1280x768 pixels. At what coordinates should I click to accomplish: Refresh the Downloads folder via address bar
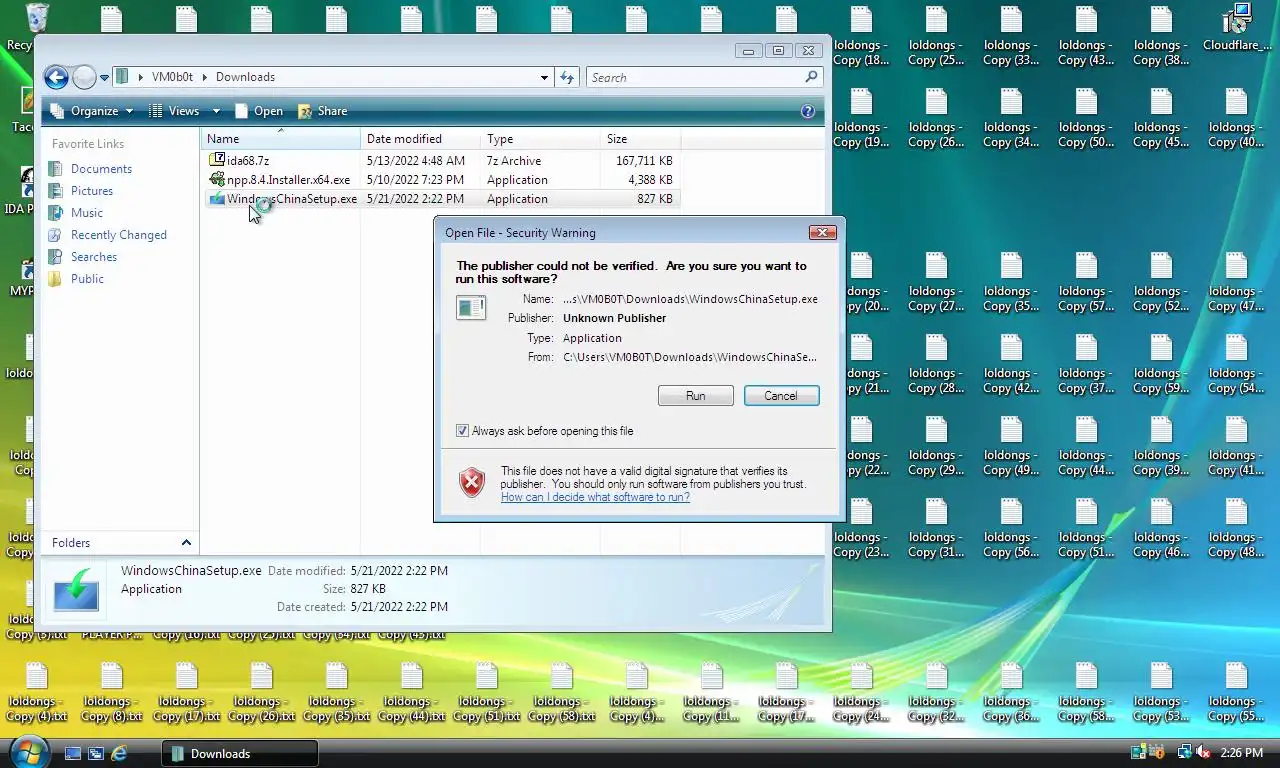point(567,77)
